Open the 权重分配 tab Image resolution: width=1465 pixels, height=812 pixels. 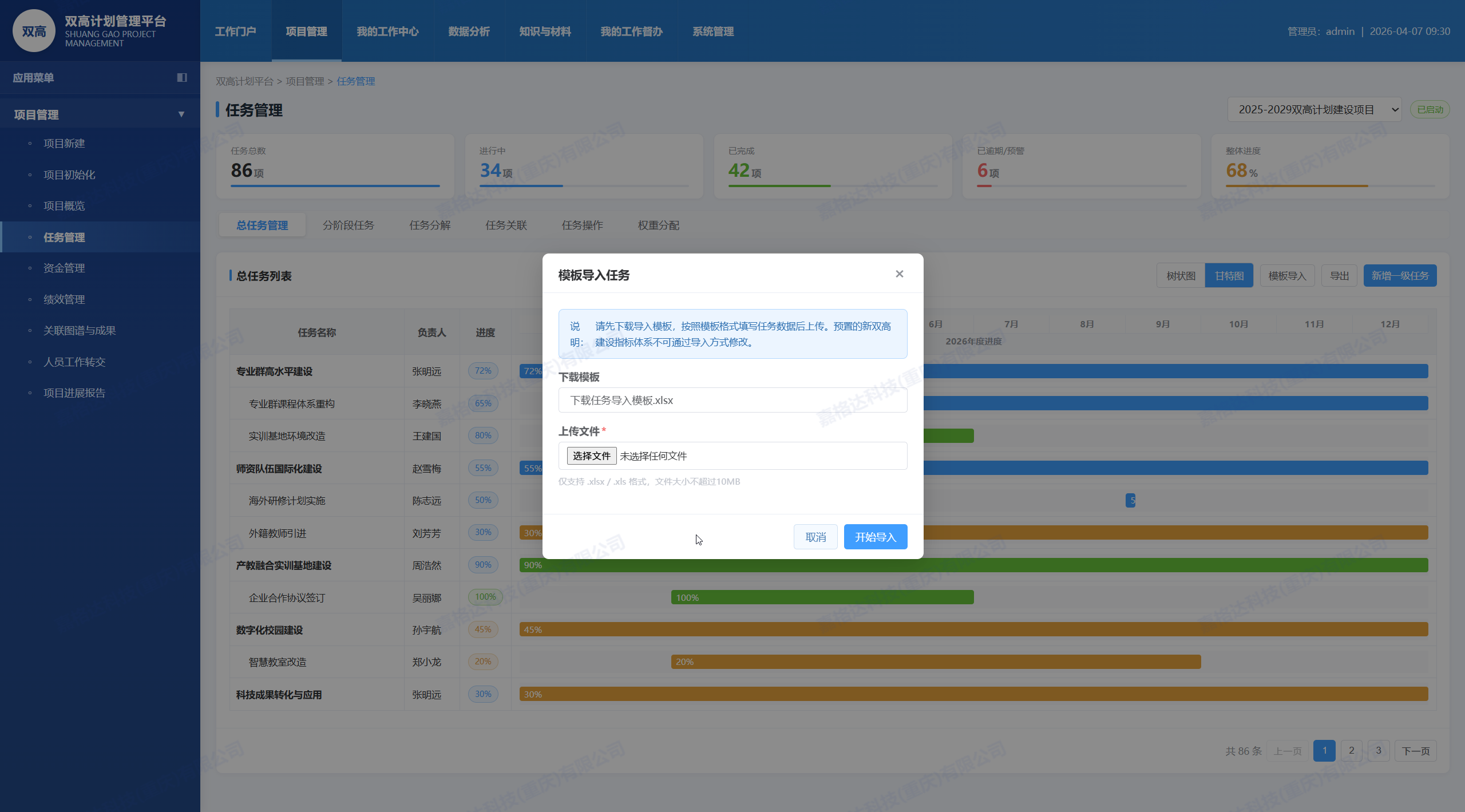[x=658, y=225]
